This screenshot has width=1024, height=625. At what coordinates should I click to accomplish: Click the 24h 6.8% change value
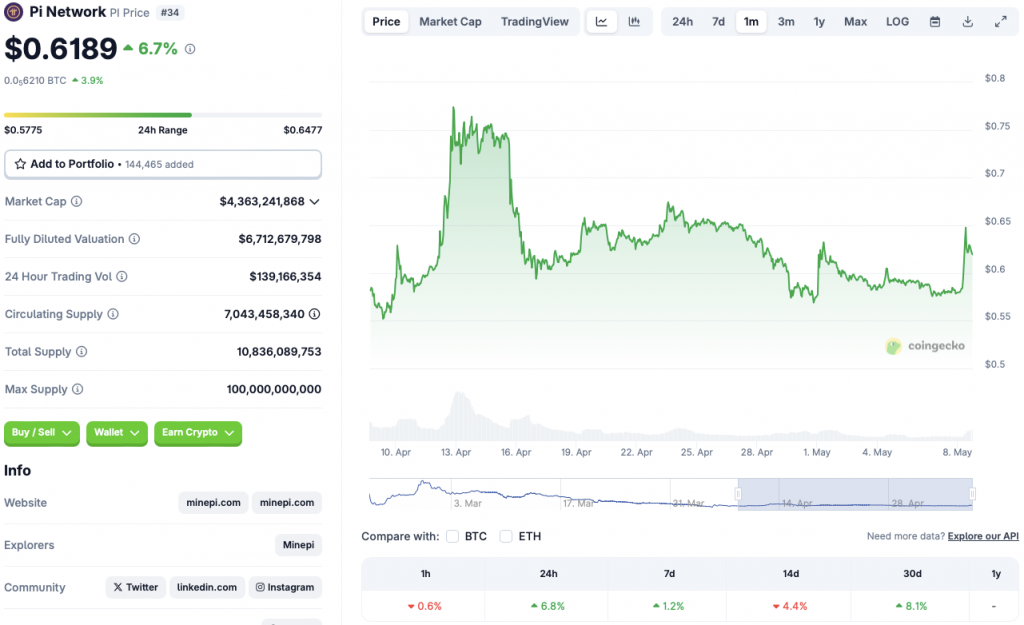[549, 606]
